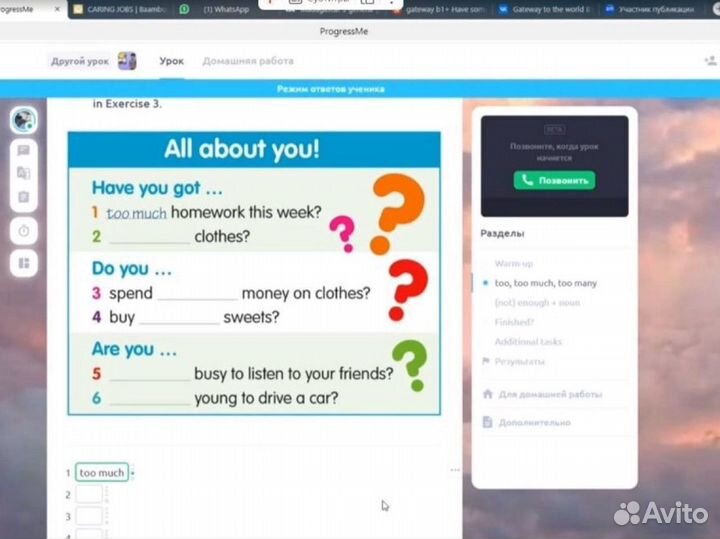Viewport: 720px width, 539px height.
Task: Switch to the Домашняя работа tab
Action: tap(248, 61)
